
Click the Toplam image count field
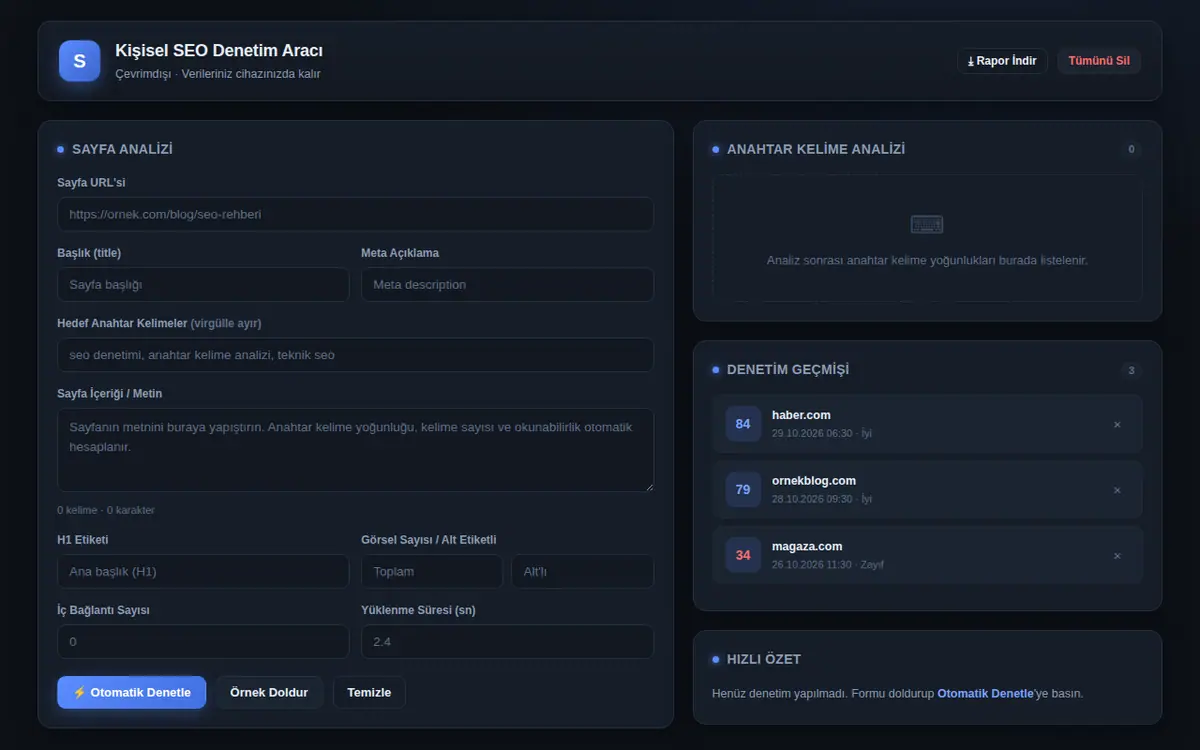[x=432, y=572]
